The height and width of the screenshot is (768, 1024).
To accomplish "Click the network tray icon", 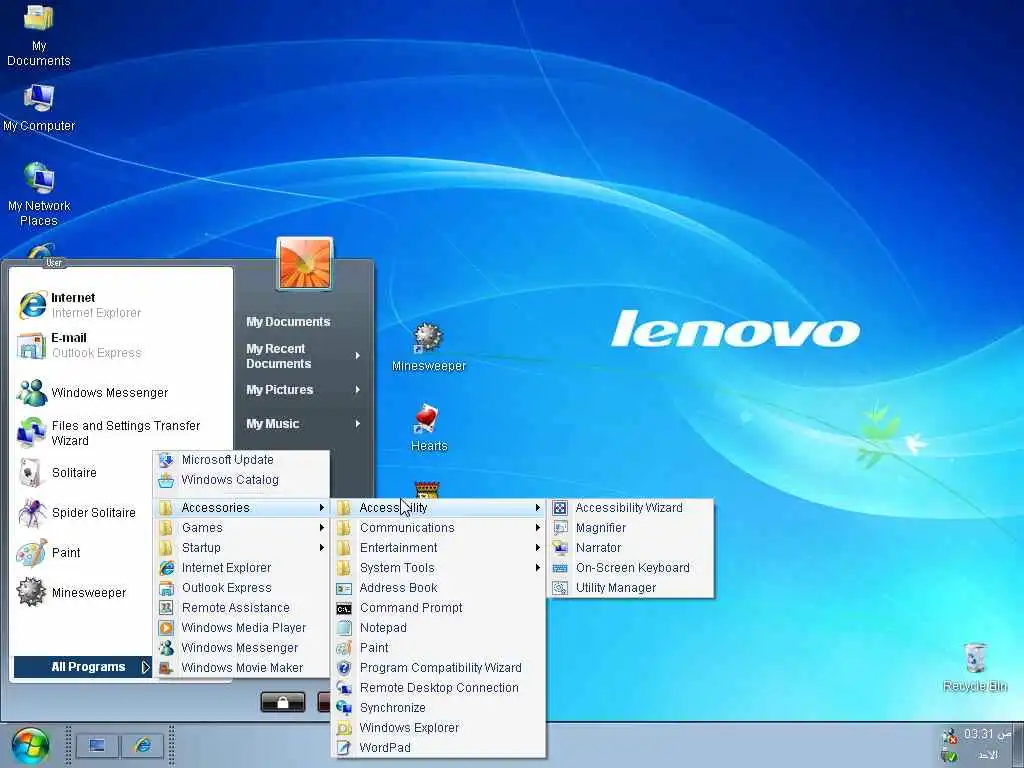I will (x=949, y=735).
